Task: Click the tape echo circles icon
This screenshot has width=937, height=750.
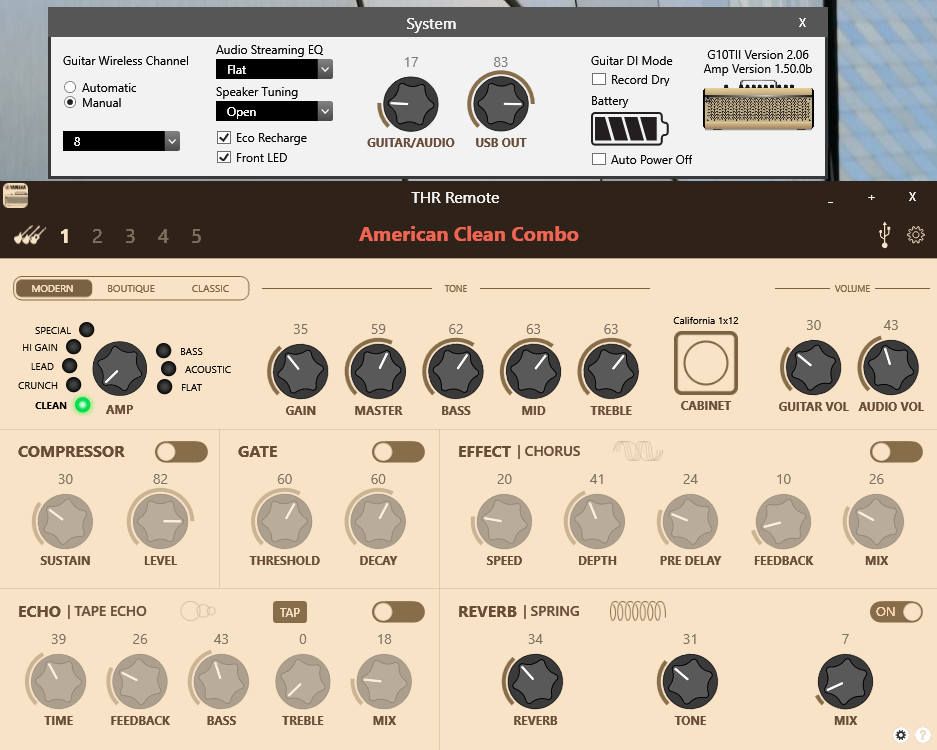Action: coord(198,611)
